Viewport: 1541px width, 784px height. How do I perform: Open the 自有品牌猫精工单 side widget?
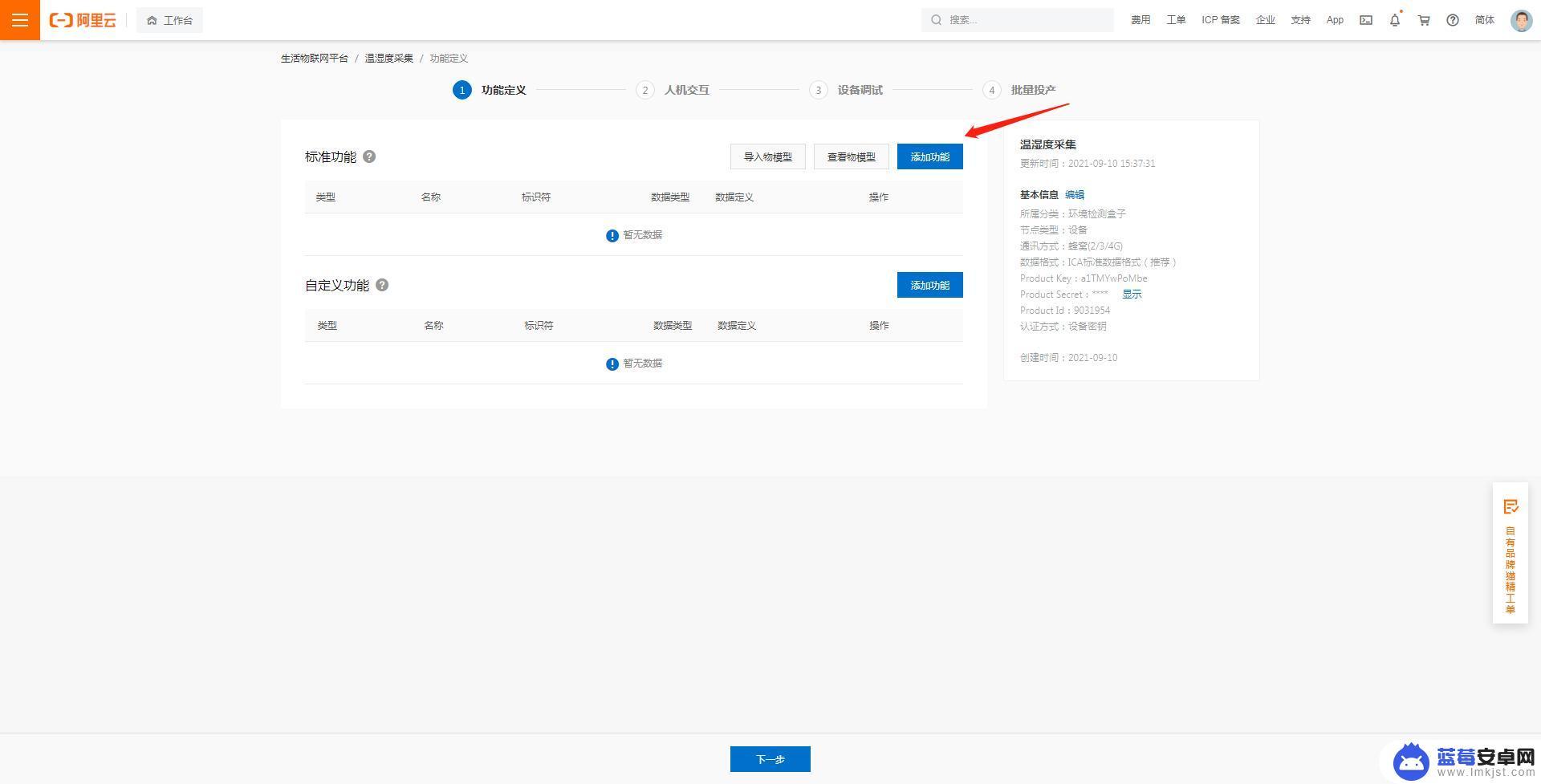click(1511, 552)
